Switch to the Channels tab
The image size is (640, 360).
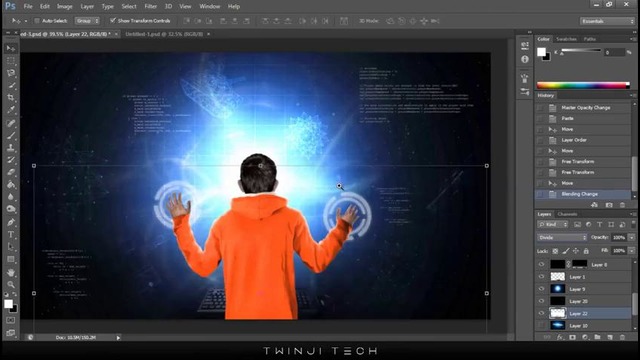pos(567,214)
